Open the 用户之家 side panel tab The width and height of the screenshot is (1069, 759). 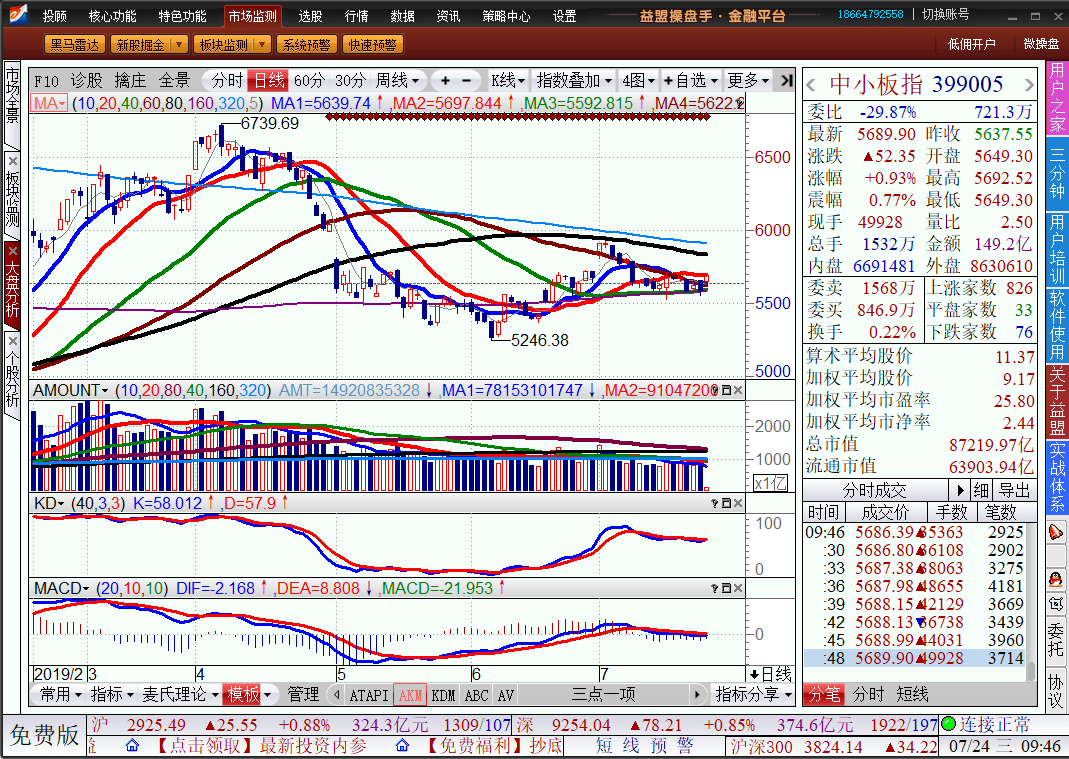[x=1057, y=98]
